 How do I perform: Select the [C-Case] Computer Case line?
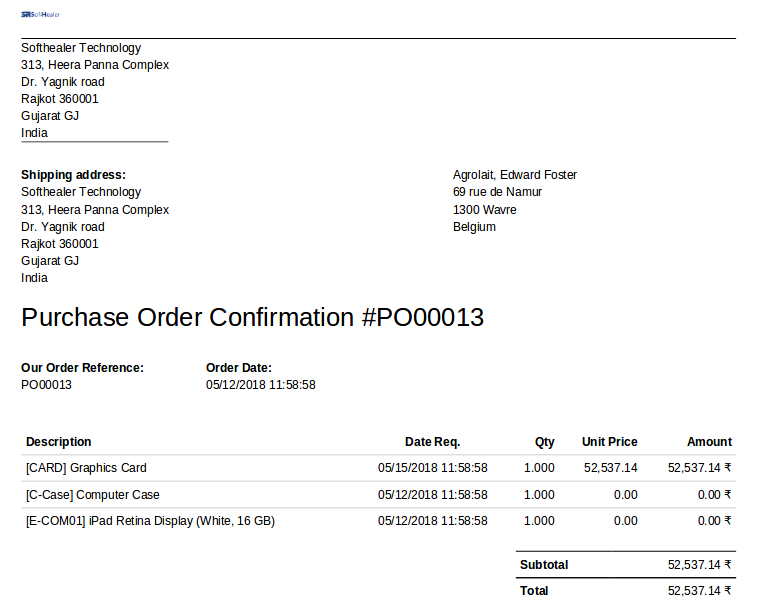[x=92, y=495]
